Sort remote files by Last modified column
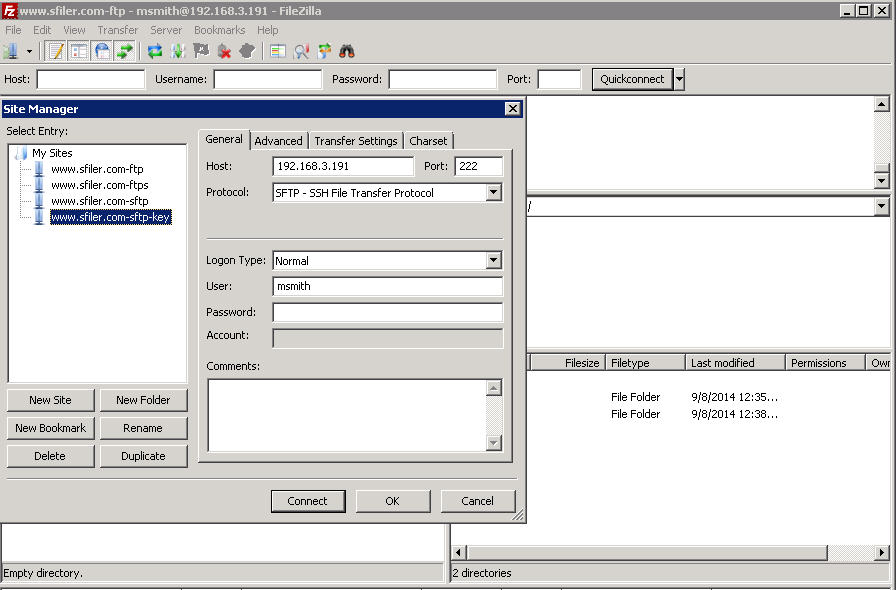 pyautogui.click(x=735, y=363)
